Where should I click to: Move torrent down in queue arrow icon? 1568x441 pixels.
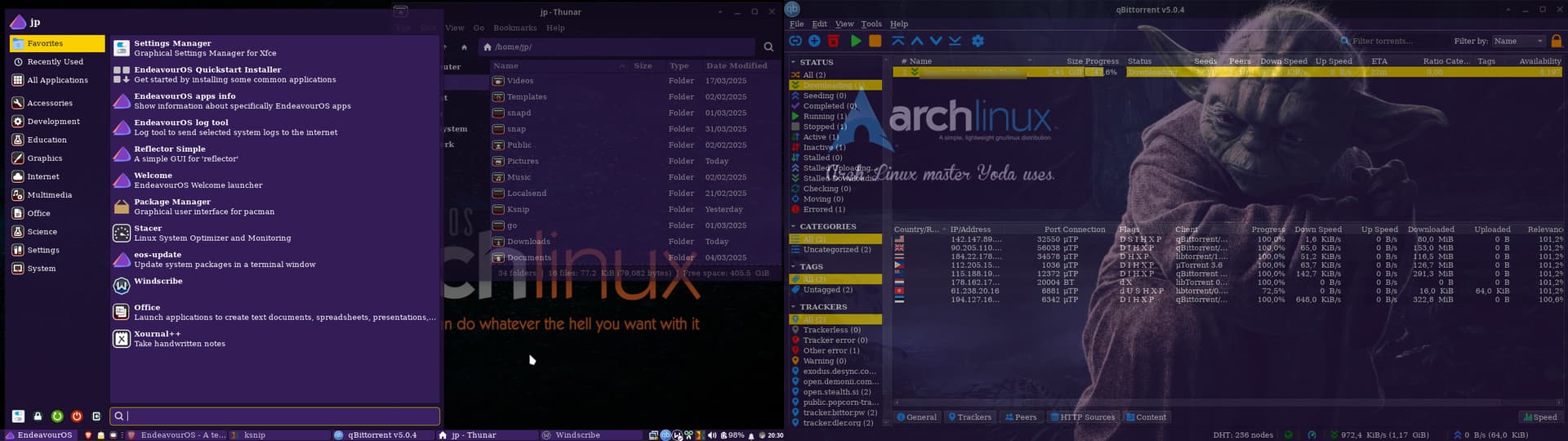[x=936, y=41]
